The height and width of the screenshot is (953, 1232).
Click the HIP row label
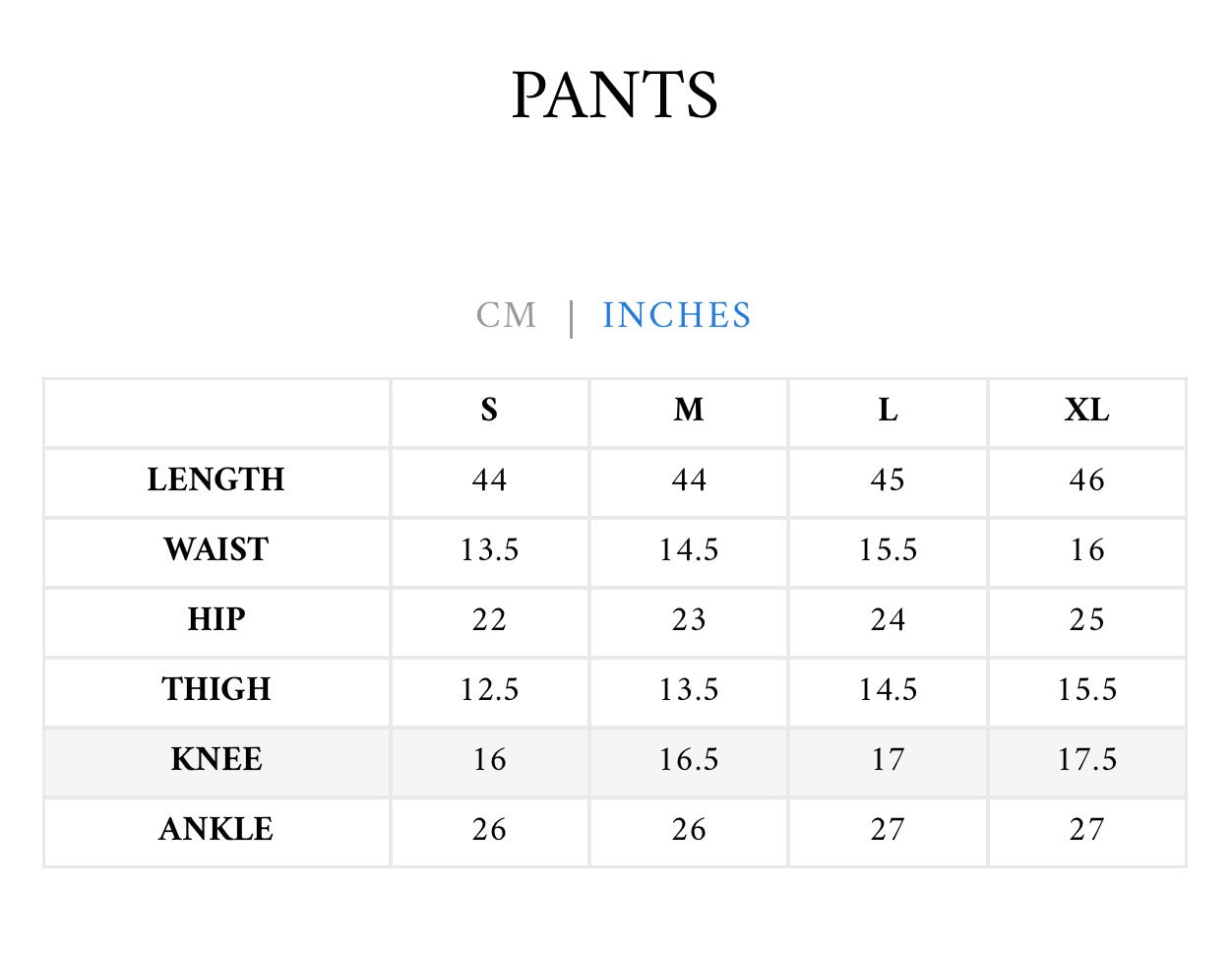pos(216,619)
